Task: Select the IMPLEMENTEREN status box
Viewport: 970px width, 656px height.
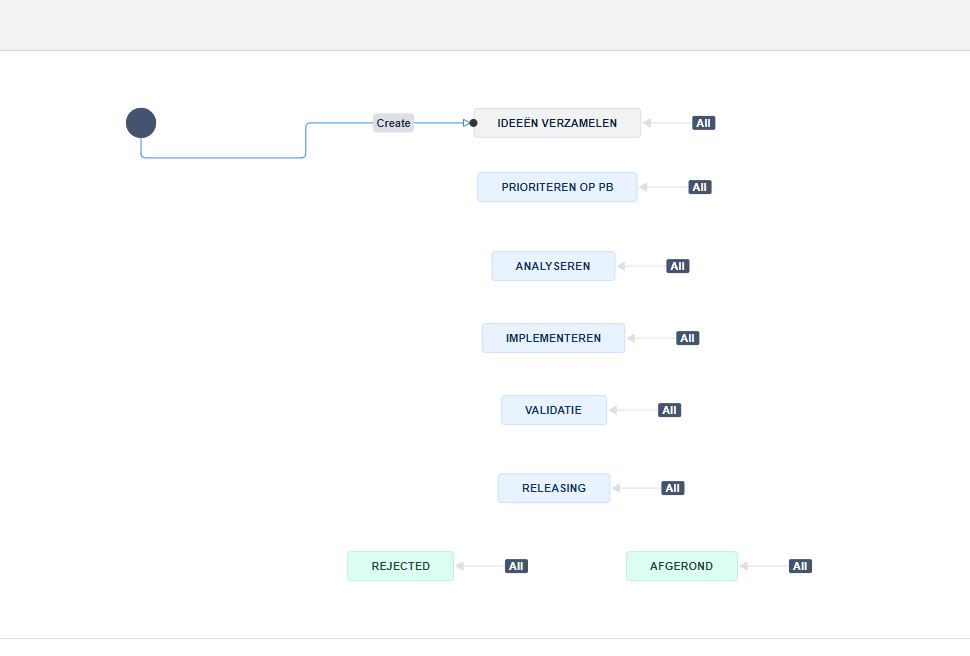Action: [553, 338]
